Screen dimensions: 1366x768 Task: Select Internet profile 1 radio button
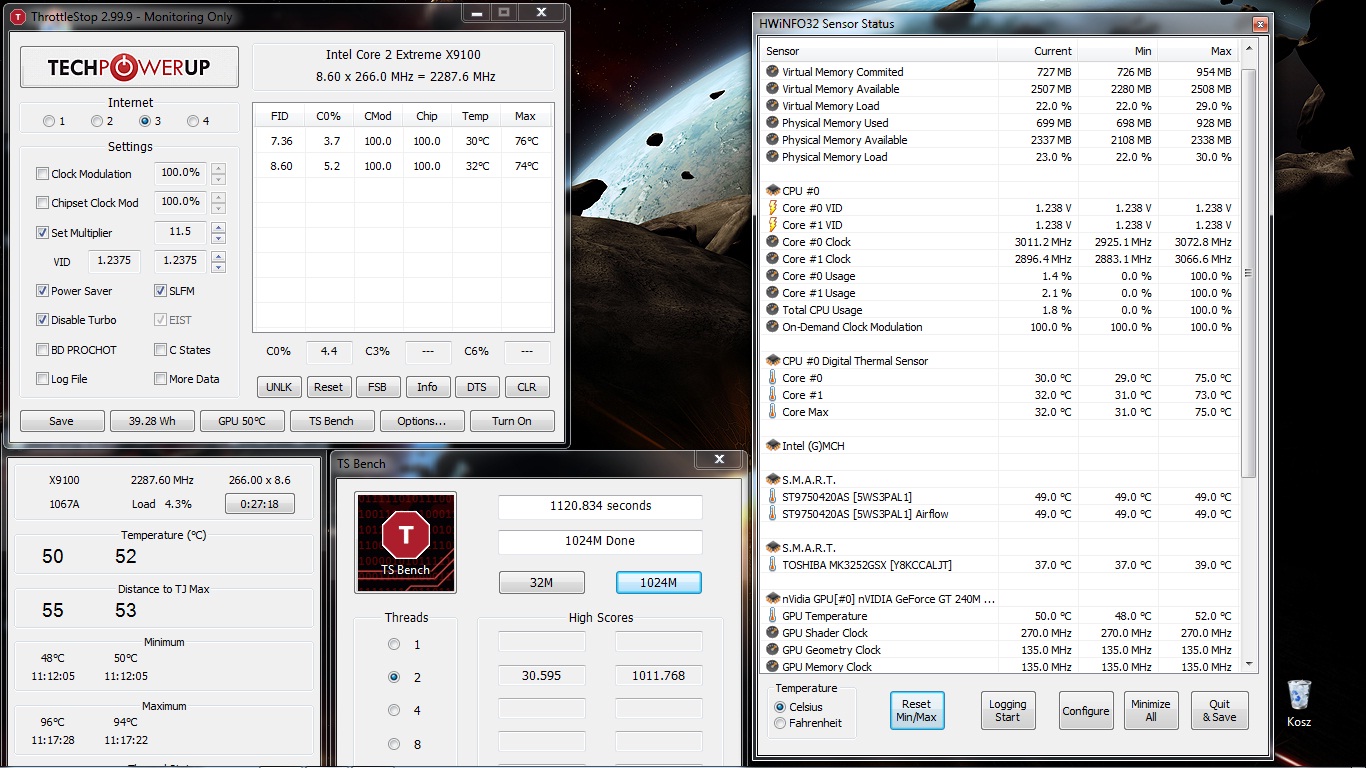point(49,122)
